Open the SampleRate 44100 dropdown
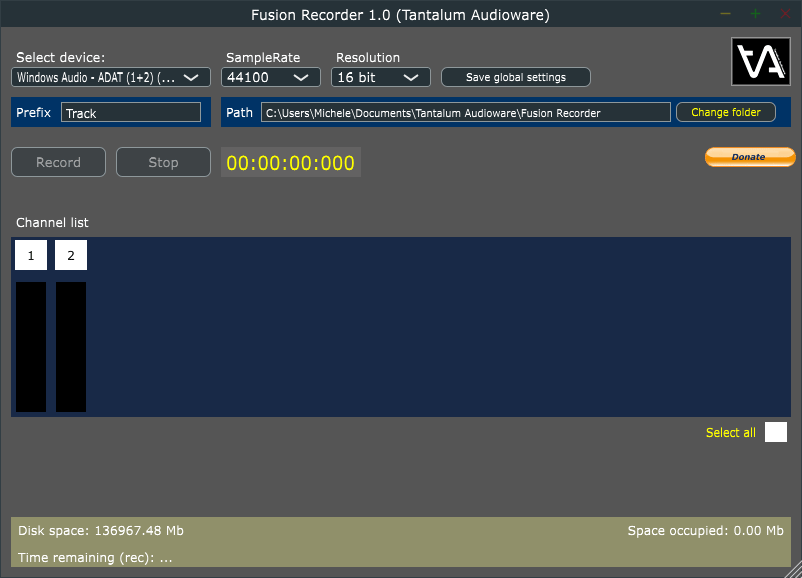Image resolution: width=802 pixels, height=578 pixels. click(271, 77)
